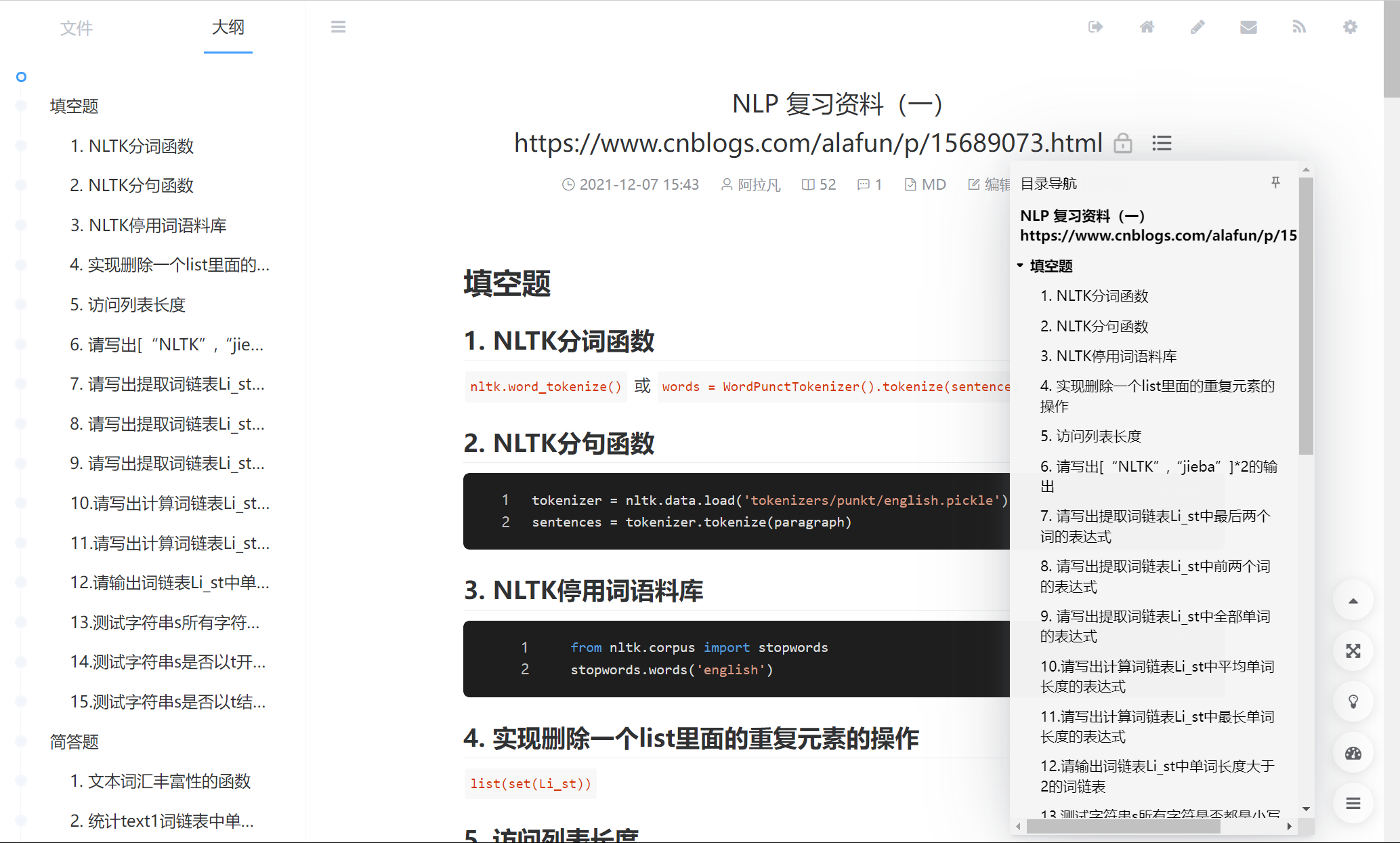Open the blog home page icon
The width and height of the screenshot is (1400, 843).
coord(1147,27)
